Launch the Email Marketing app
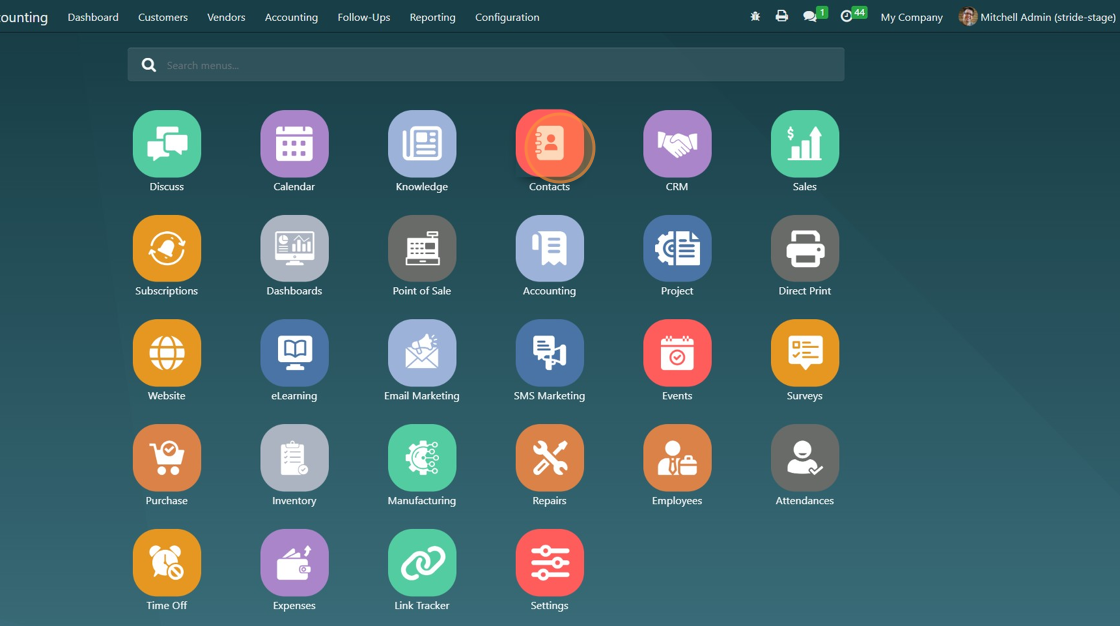This screenshot has width=1120, height=626. click(x=421, y=353)
